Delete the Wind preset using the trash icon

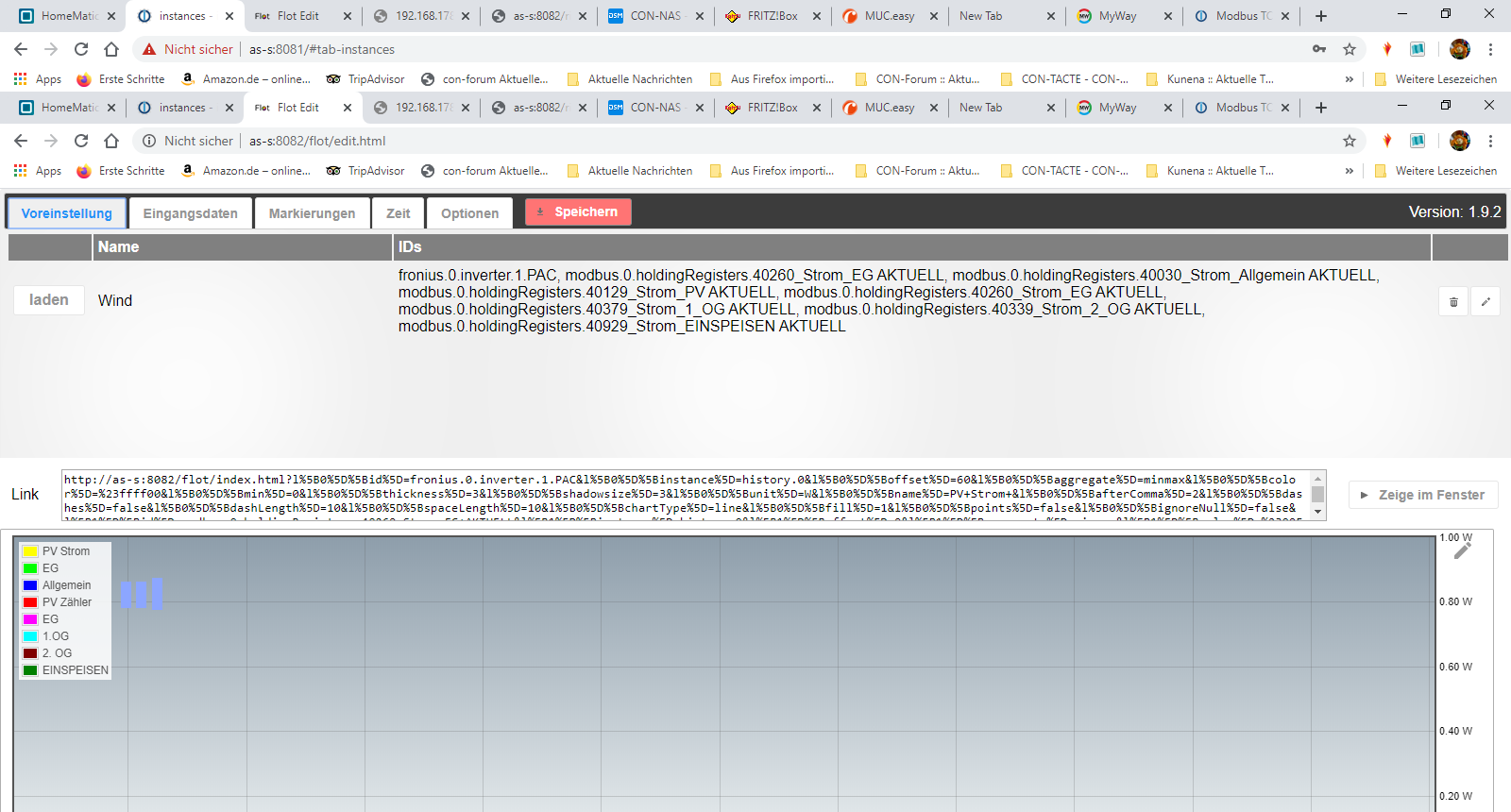tap(1453, 301)
